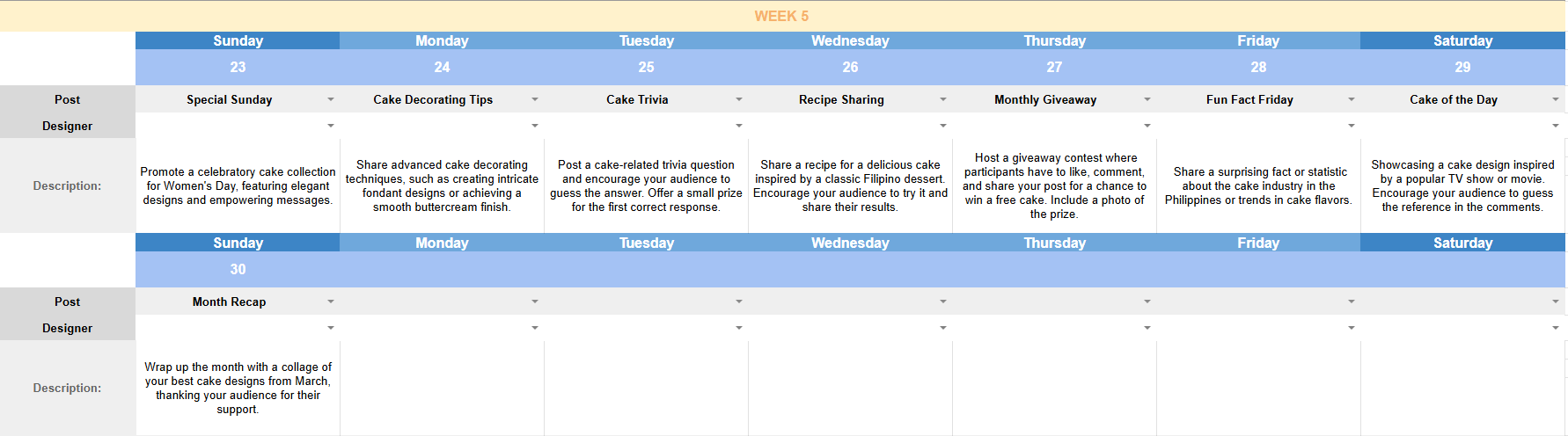The height and width of the screenshot is (436, 1568).
Task: Expand the Cake of the Day dropdown
Action: pos(1556,99)
